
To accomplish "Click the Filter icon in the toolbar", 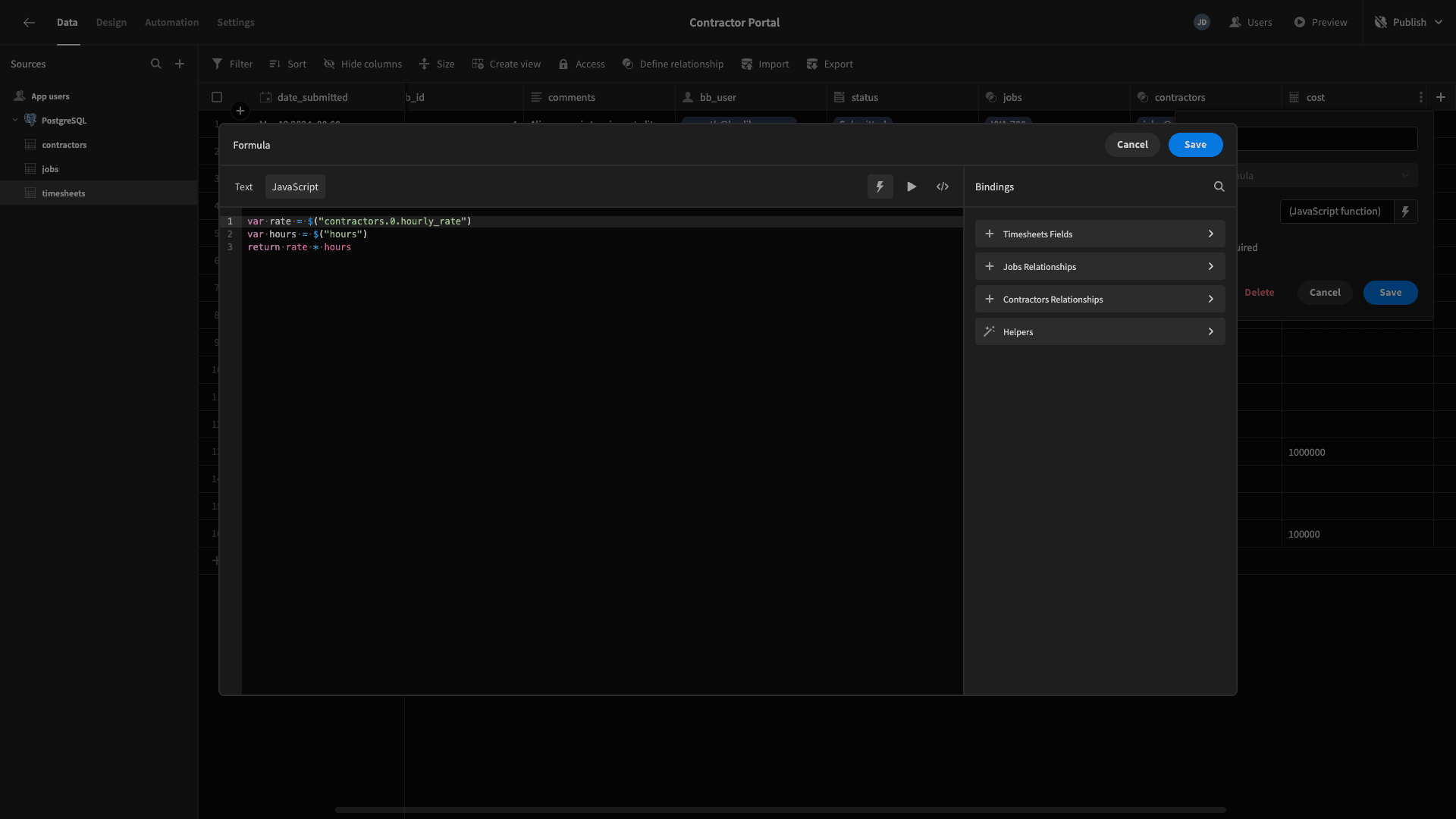I will click(x=216, y=64).
